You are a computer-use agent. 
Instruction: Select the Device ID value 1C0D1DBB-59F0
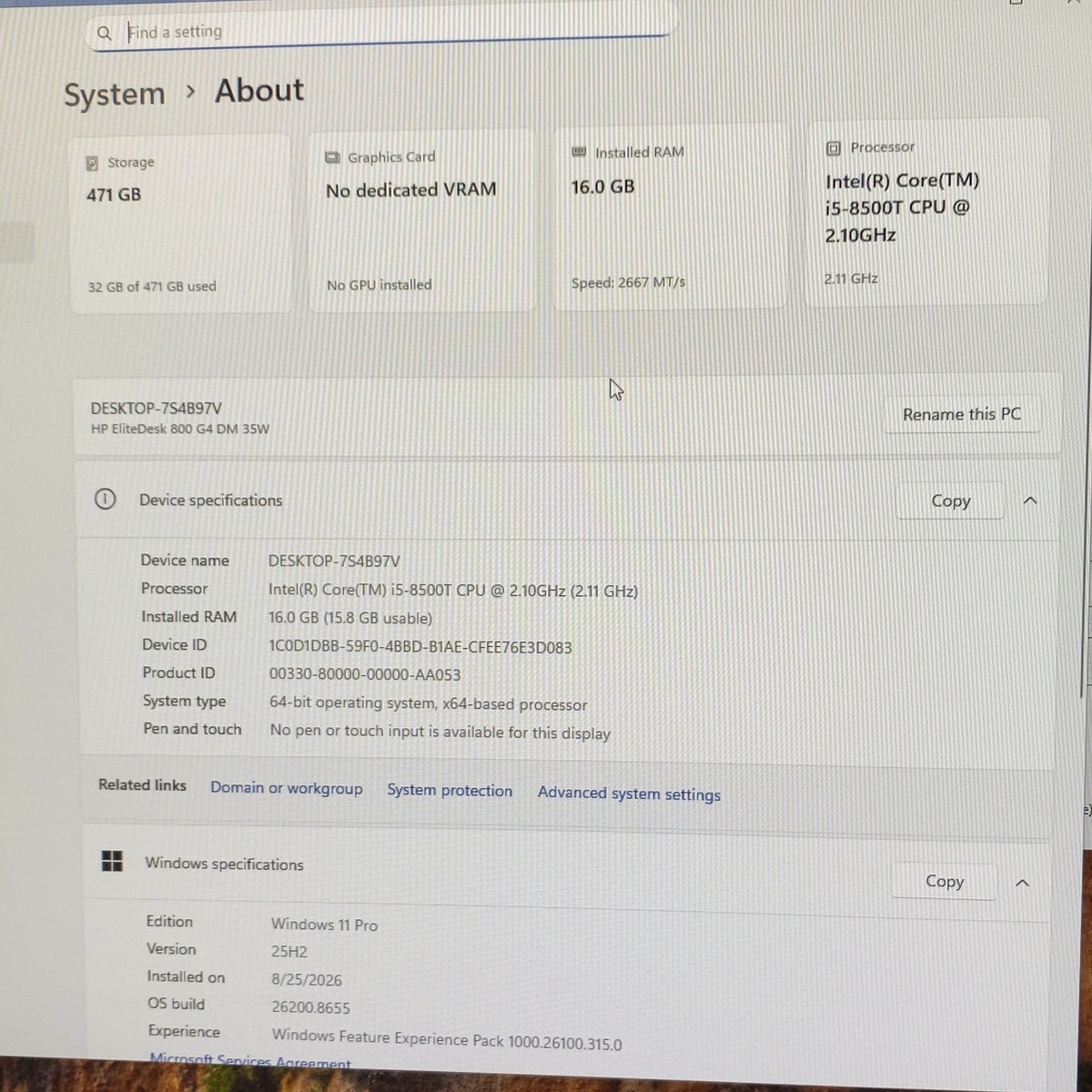(420, 648)
